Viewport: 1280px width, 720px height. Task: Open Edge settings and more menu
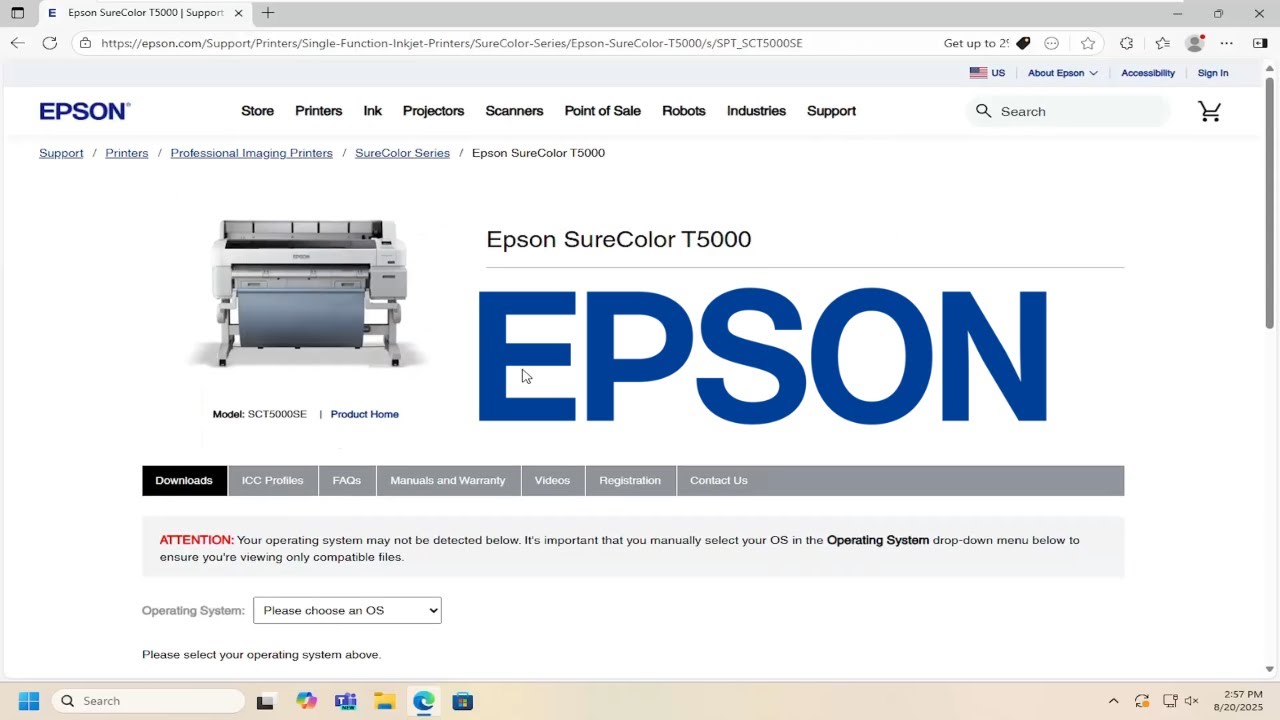coord(1227,43)
